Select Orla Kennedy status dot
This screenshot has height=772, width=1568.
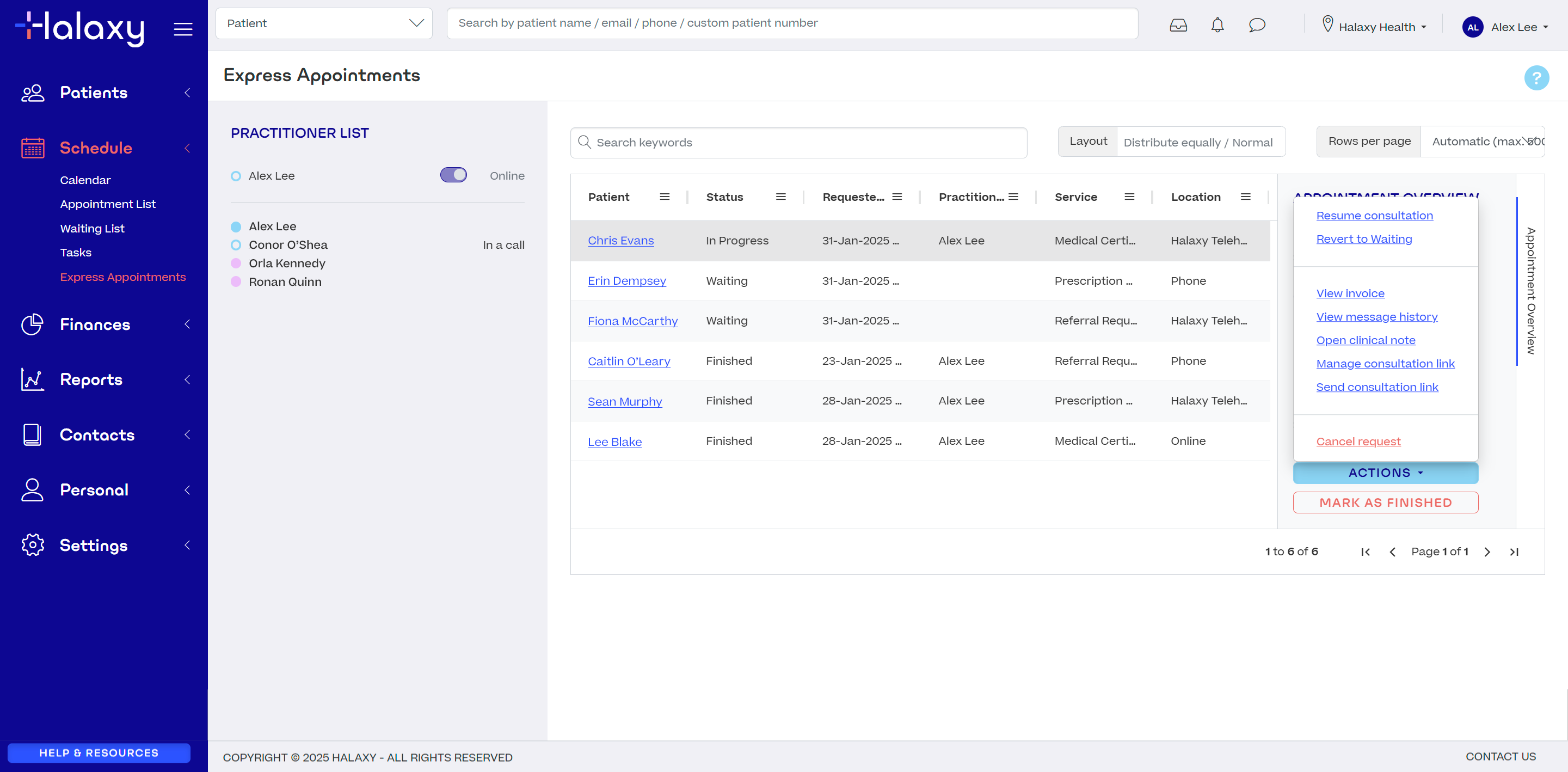[x=236, y=263]
